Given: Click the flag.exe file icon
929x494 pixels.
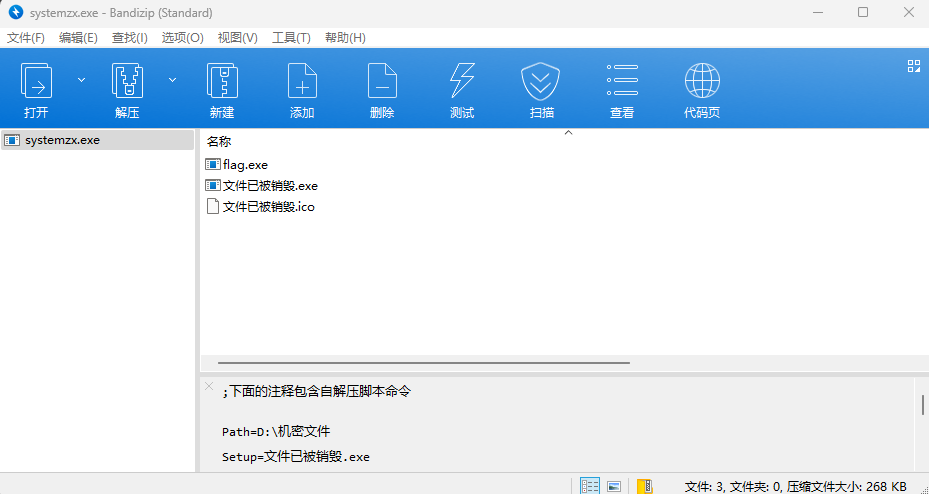Looking at the screenshot, I should click(x=212, y=165).
